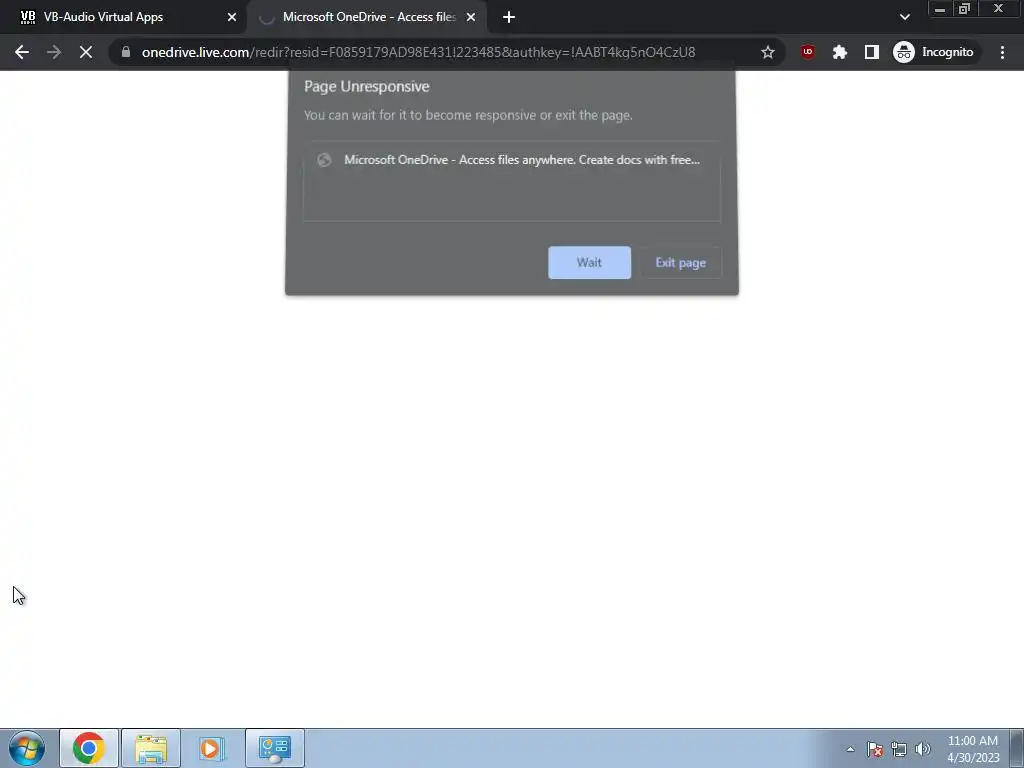Bookmark this page with the star
This screenshot has height=768, width=1024.
768,52
